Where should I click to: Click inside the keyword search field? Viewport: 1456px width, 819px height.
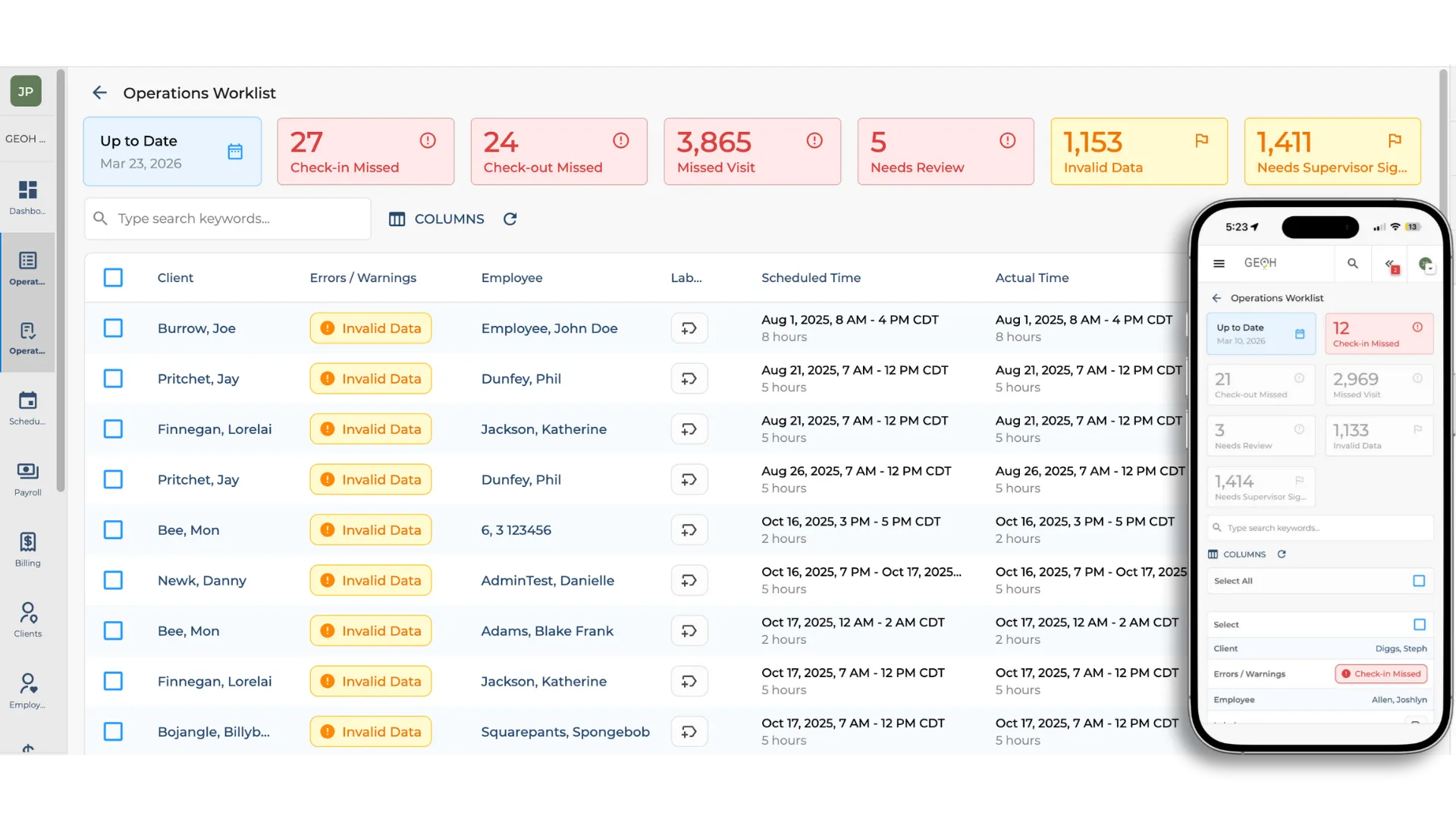(x=227, y=218)
